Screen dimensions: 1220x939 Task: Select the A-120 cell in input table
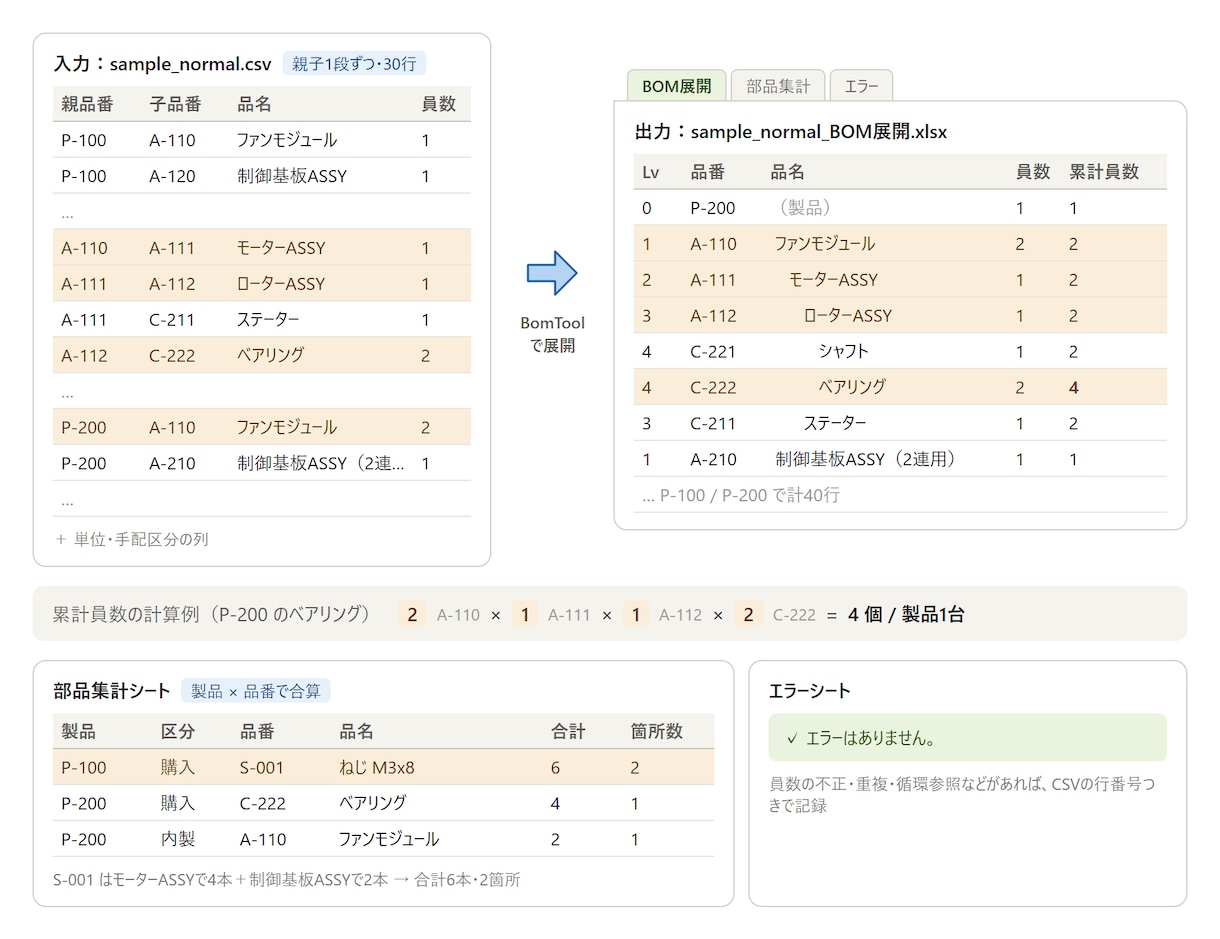[172, 176]
